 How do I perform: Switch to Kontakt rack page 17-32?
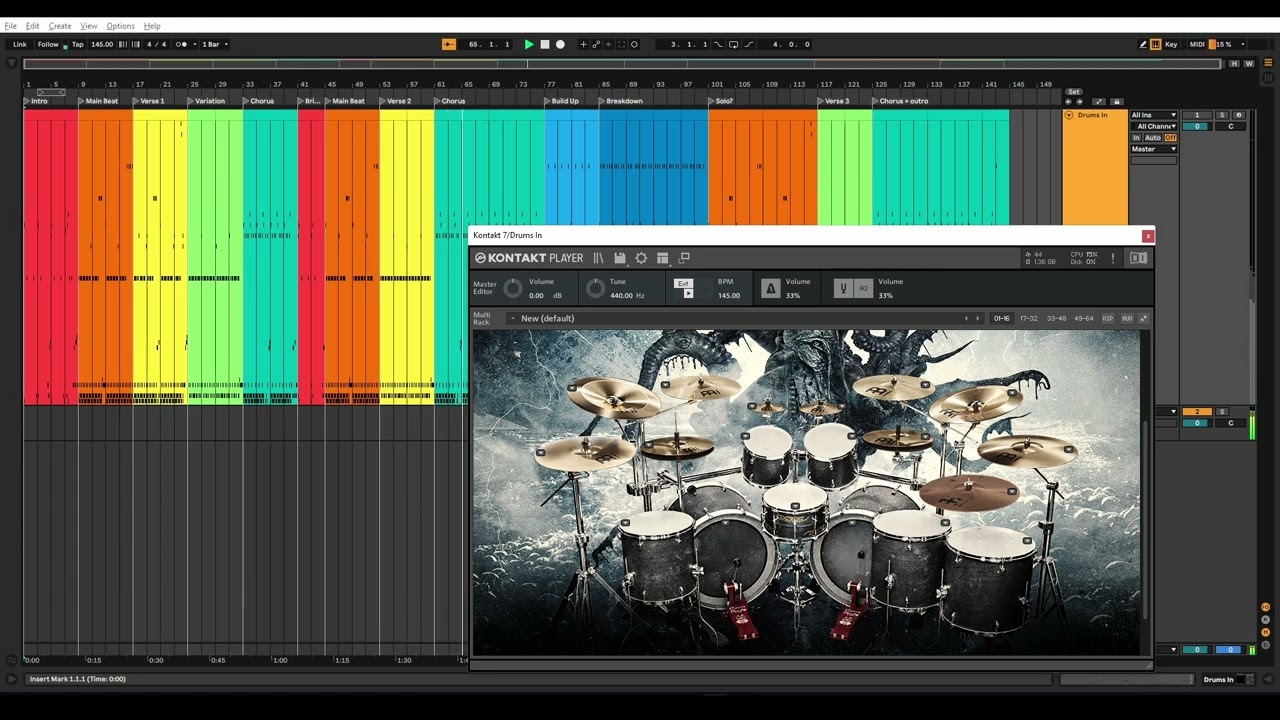pos(1028,318)
